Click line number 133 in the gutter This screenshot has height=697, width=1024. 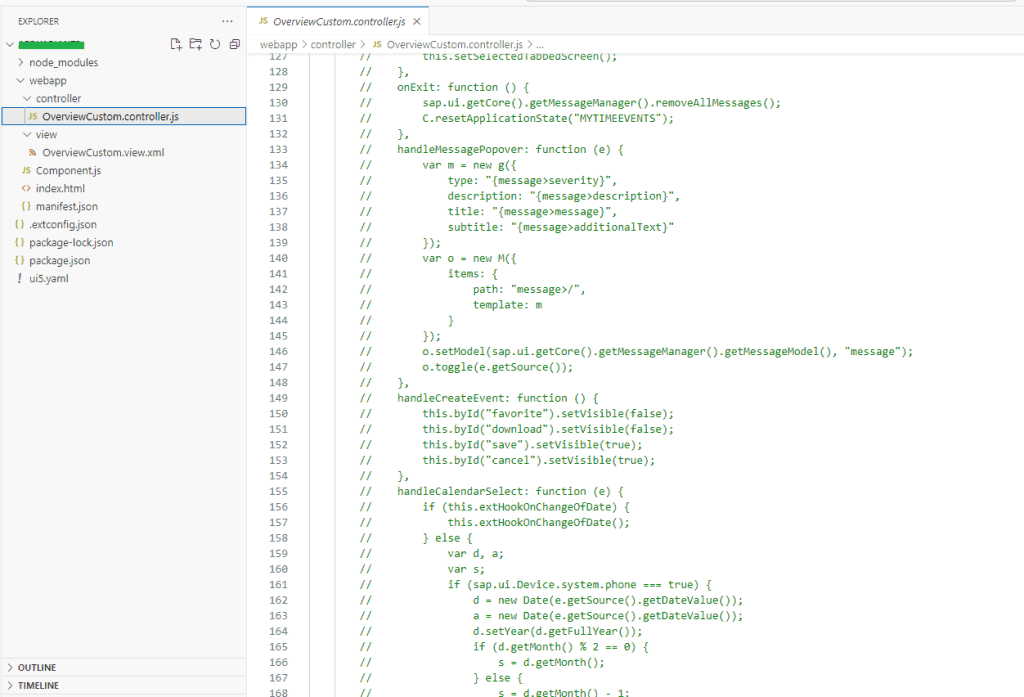278,150
